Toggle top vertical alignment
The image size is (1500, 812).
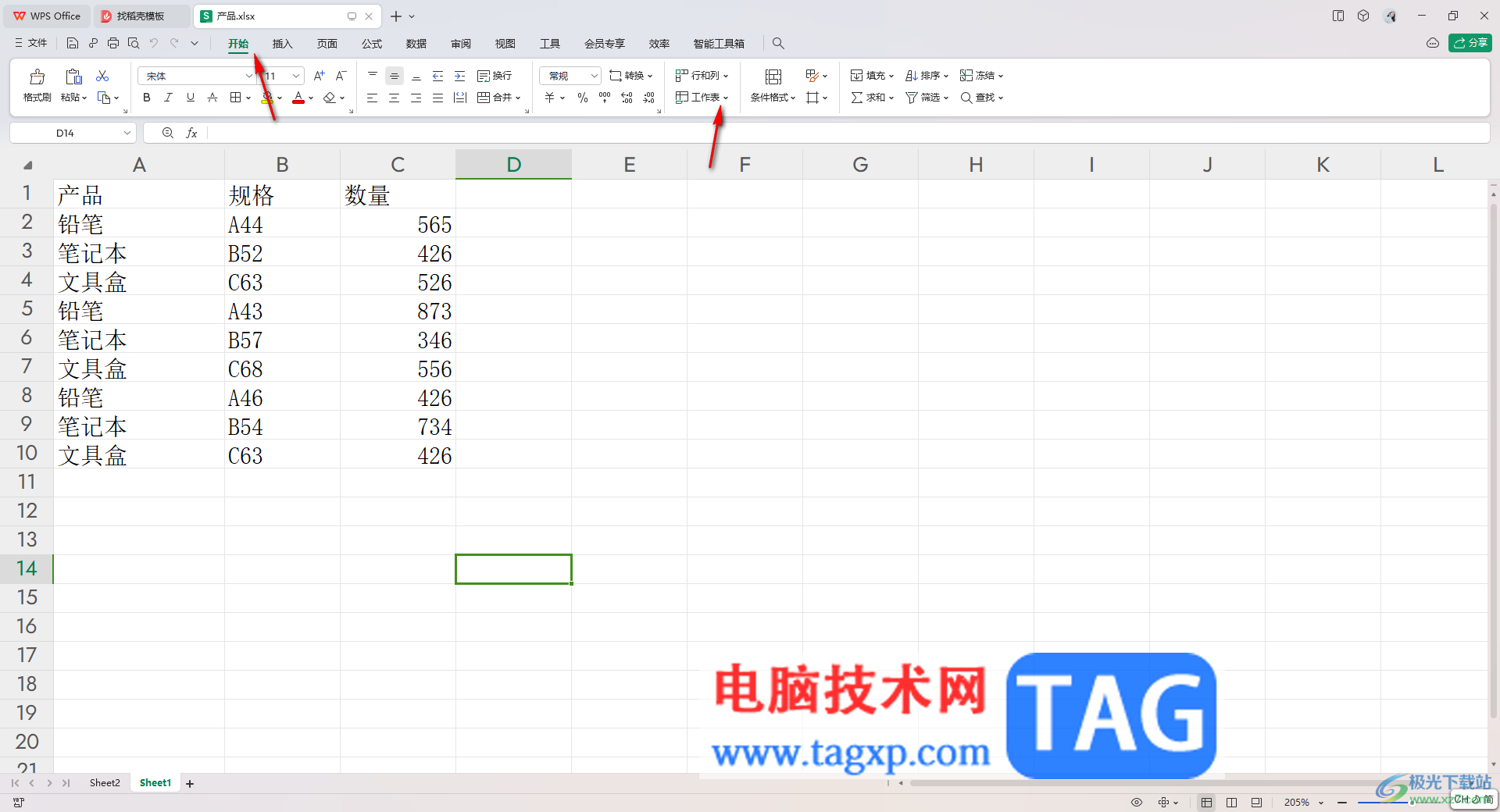click(x=373, y=76)
